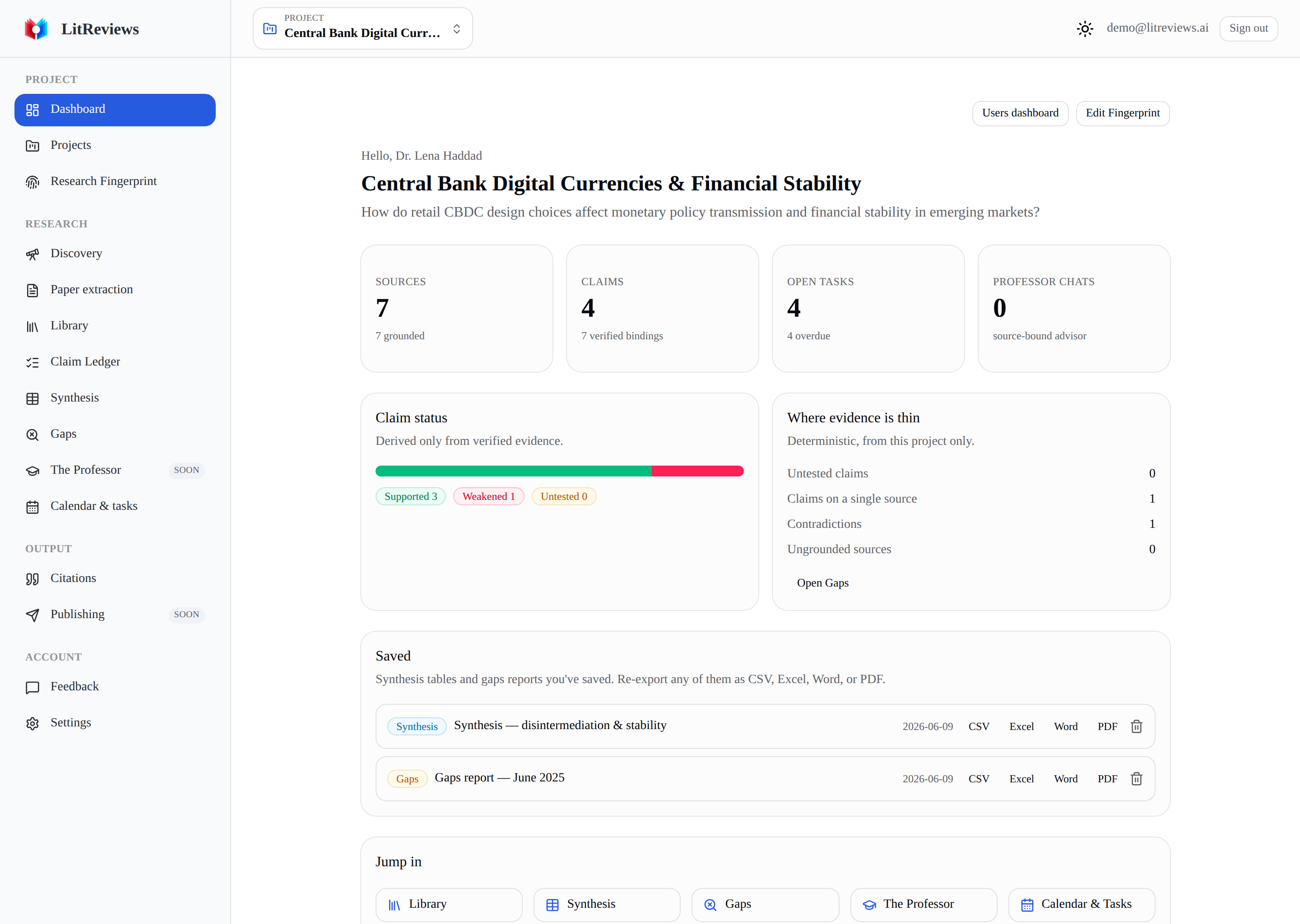Navigate to Discovery

[115, 254]
